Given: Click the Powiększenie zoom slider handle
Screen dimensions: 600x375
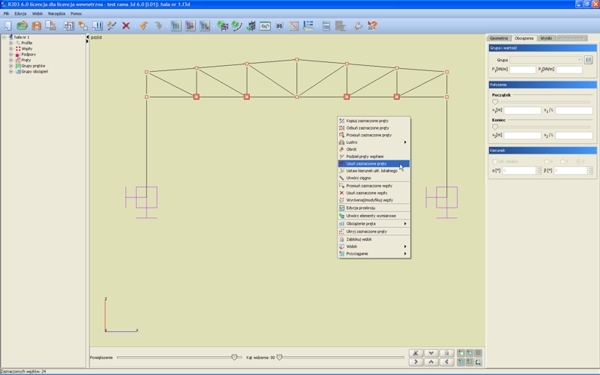Looking at the screenshot, I should click(234, 357).
